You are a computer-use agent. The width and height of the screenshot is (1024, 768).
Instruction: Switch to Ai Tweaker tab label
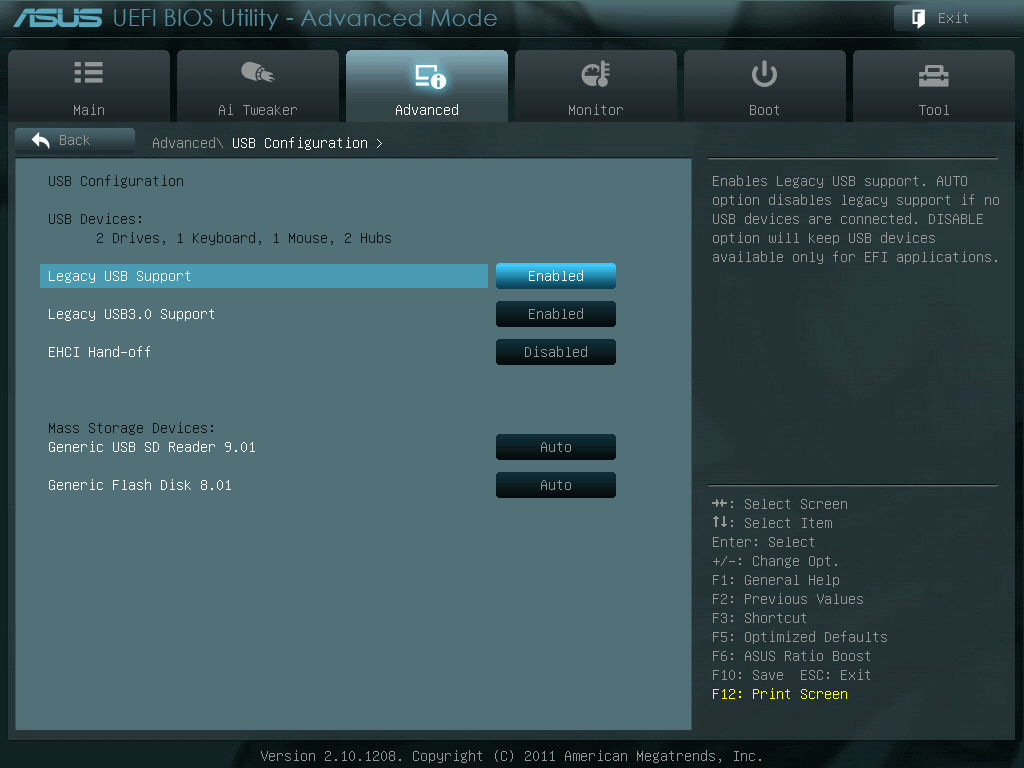pos(258,110)
